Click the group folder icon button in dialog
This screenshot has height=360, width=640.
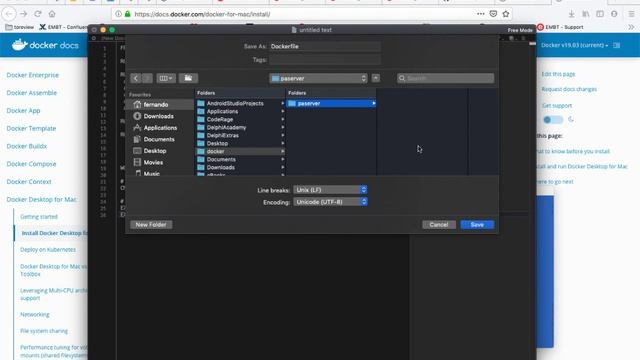[x=188, y=78]
